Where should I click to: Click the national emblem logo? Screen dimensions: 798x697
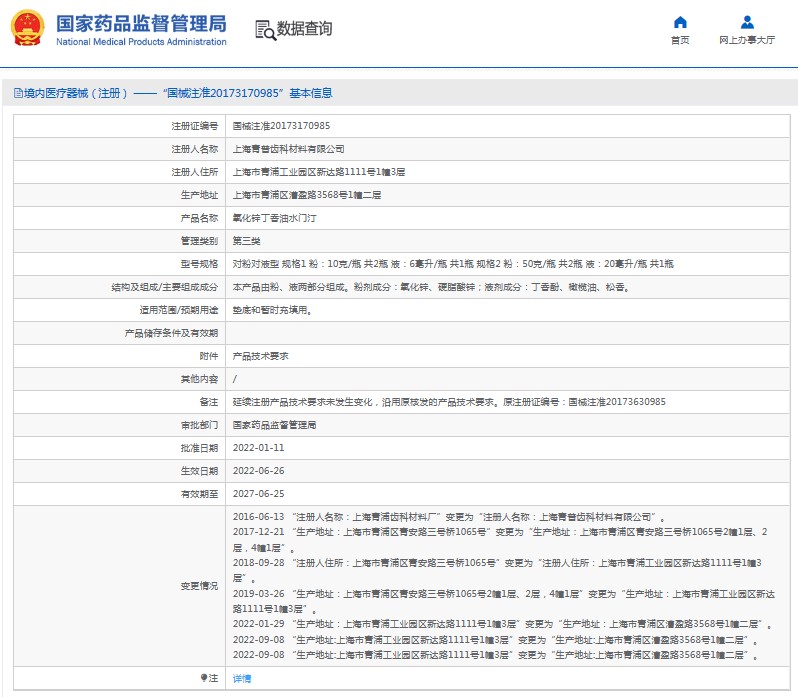[x=27, y=28]
